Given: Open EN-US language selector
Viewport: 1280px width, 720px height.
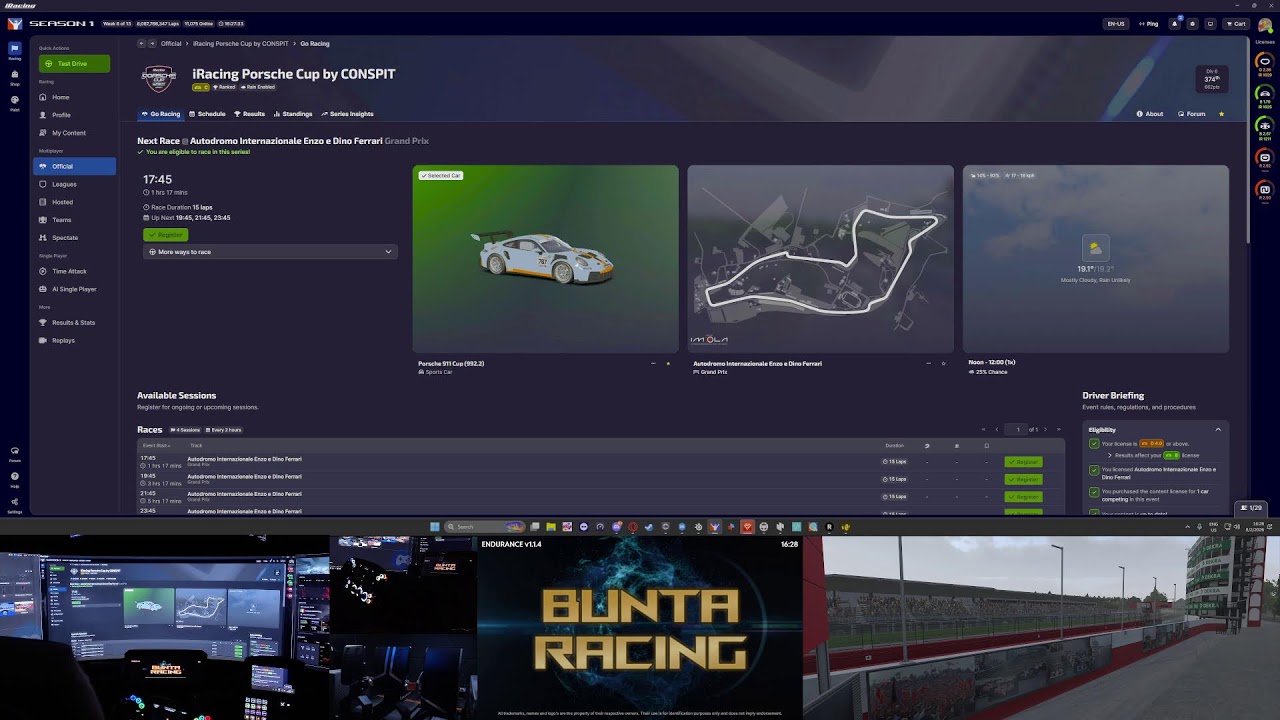Looking at the screenshot, I should pyautogui.click(x=1115, y=23).
